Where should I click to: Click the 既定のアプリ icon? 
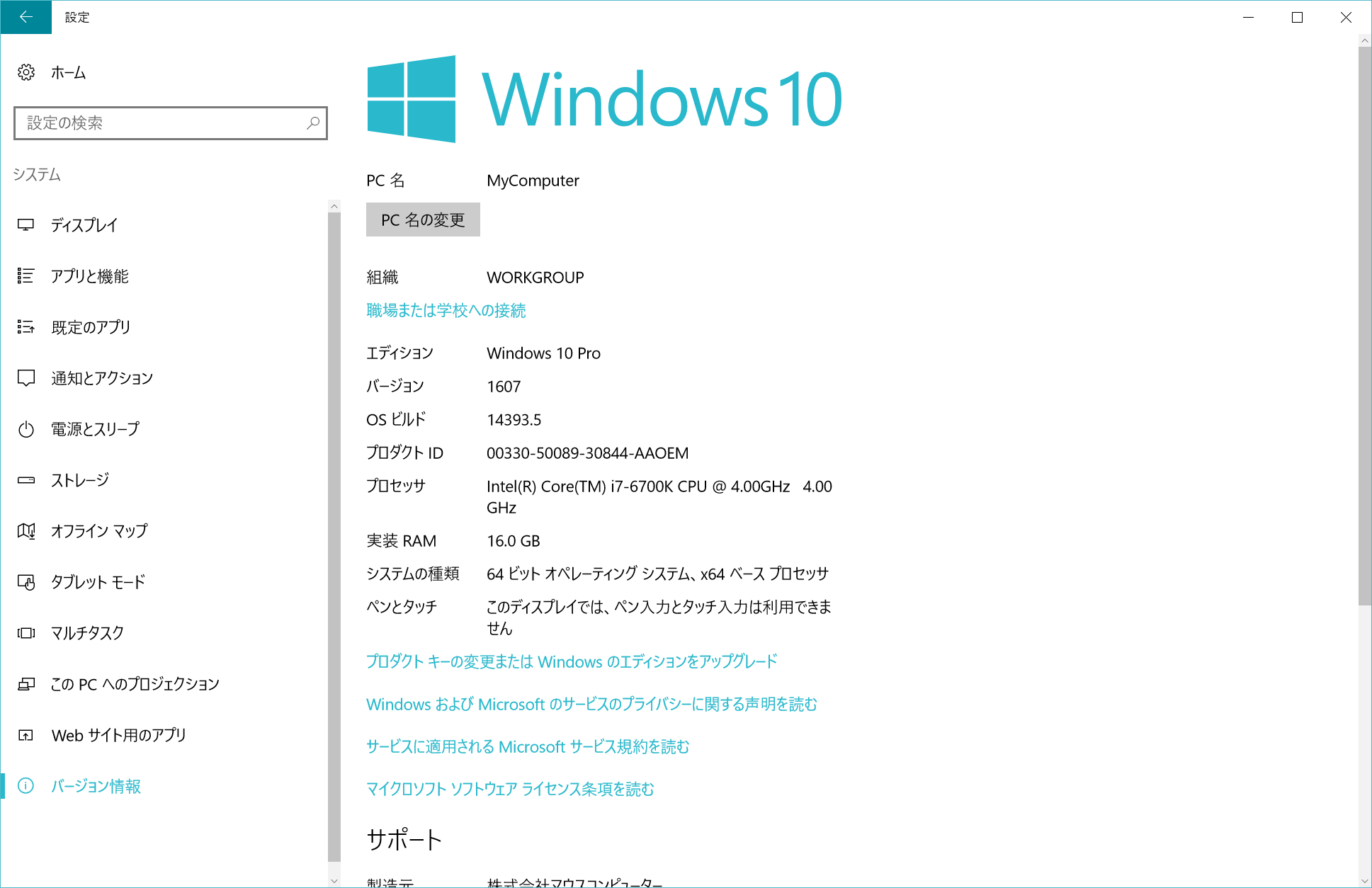[x=26, y=327]
